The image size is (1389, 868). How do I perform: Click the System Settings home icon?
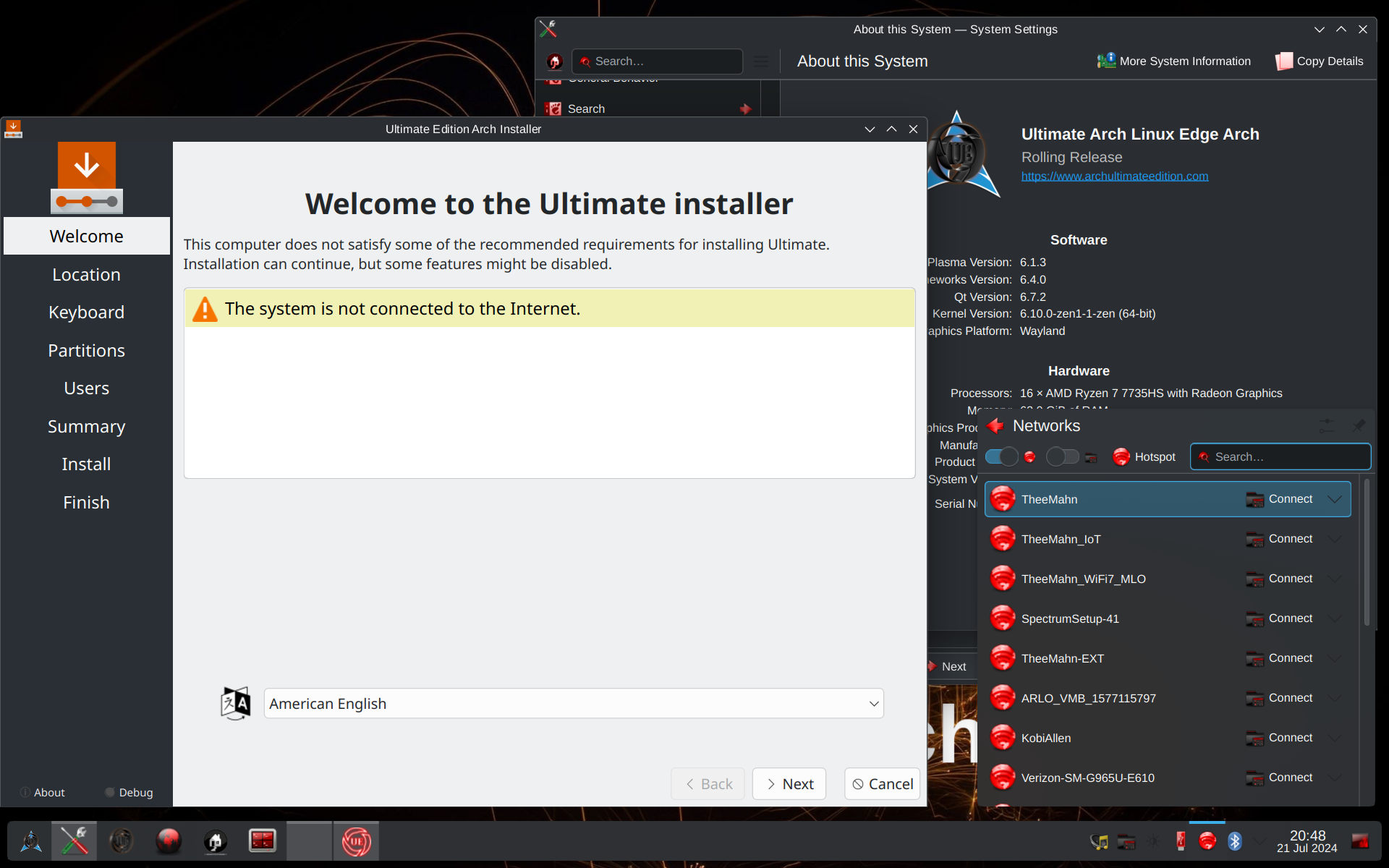coord(555,61)
